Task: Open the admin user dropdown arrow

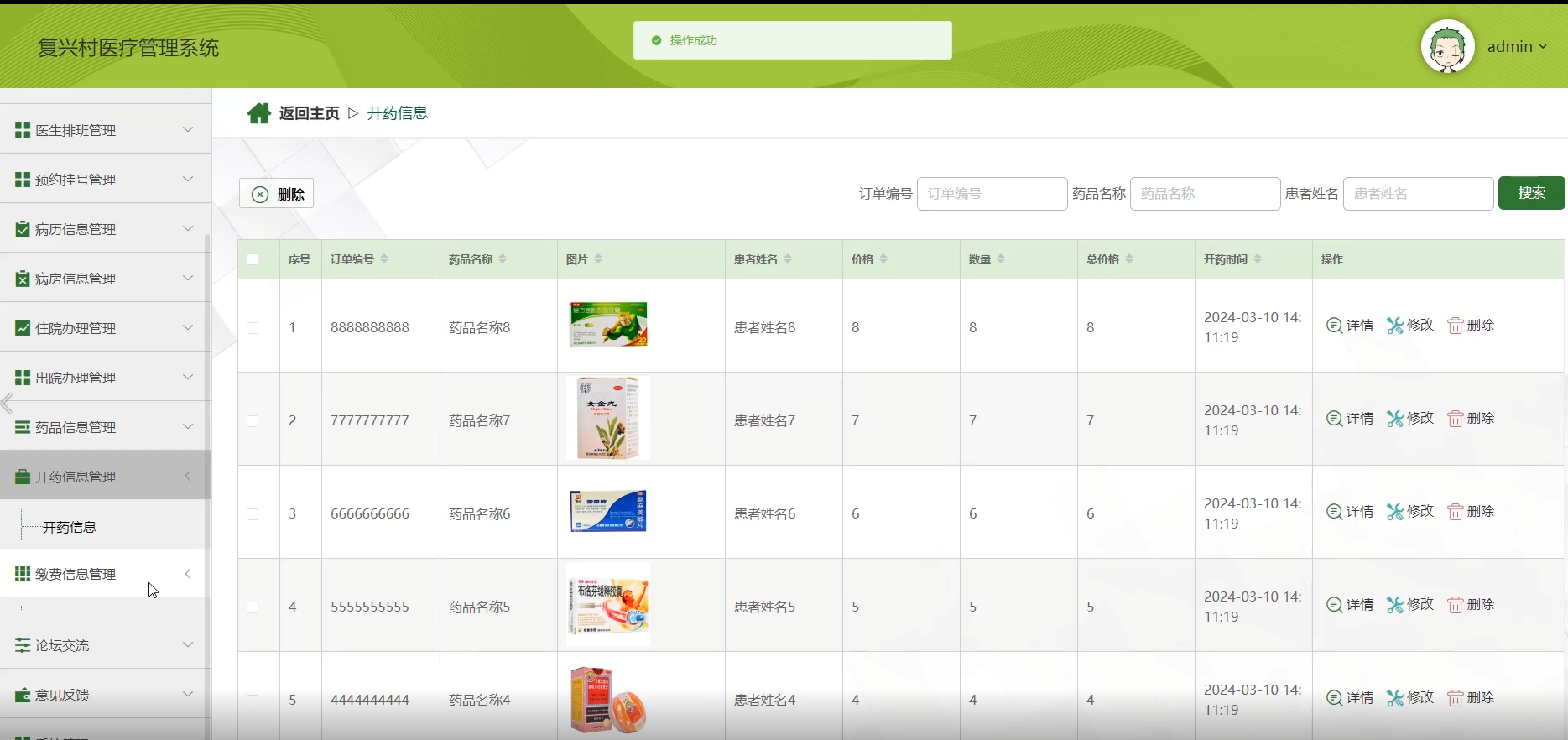Action: pyautogui.click(x=1542, y=47)
